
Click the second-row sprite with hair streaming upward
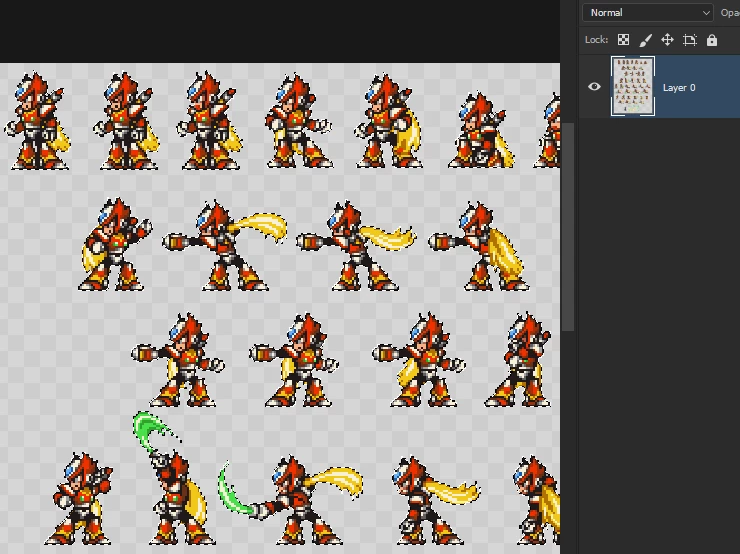click(225, 245)
